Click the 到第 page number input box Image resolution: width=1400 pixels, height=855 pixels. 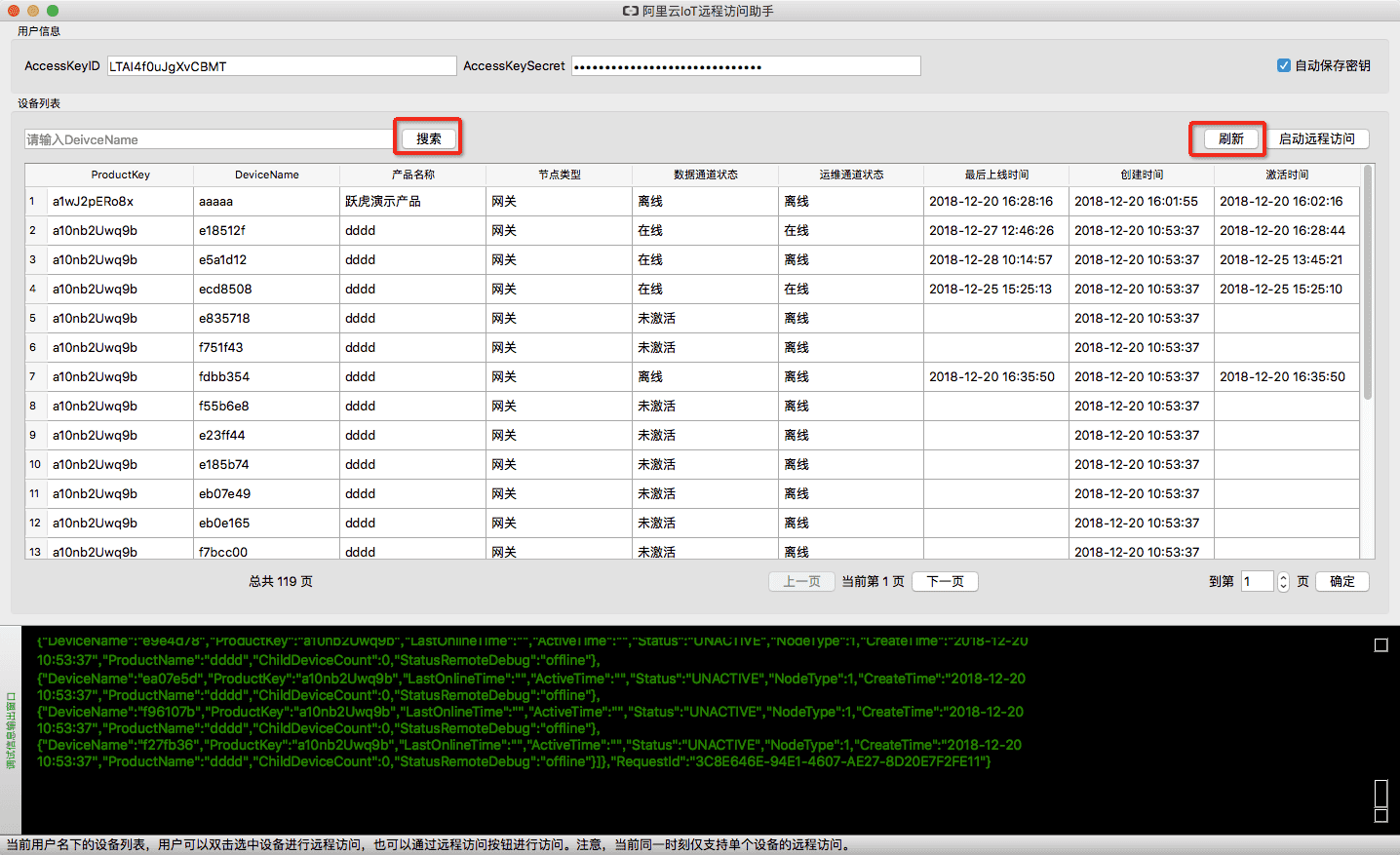click(x=1258, y=581)
